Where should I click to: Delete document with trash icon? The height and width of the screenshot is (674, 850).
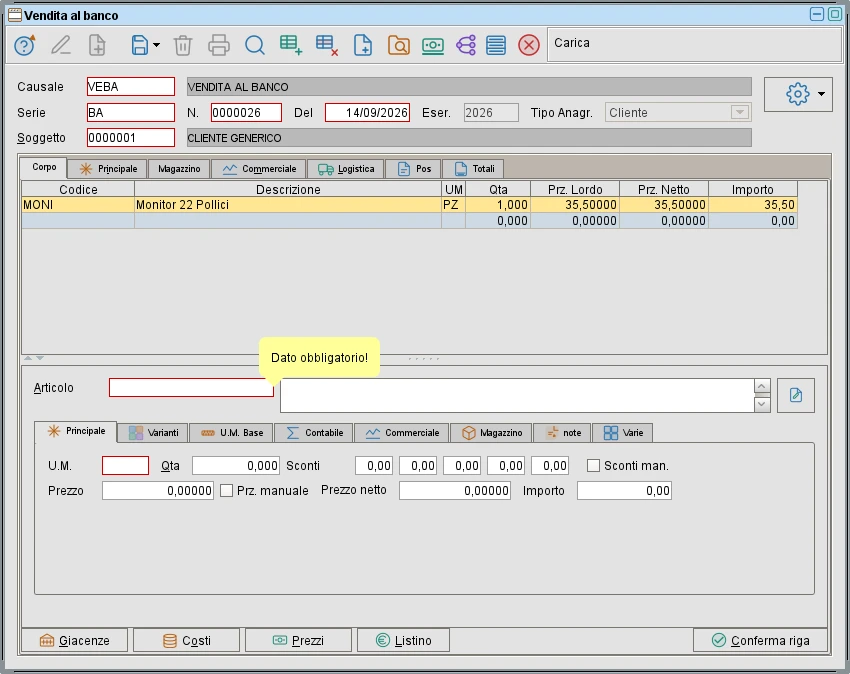[x=183, y=45]
